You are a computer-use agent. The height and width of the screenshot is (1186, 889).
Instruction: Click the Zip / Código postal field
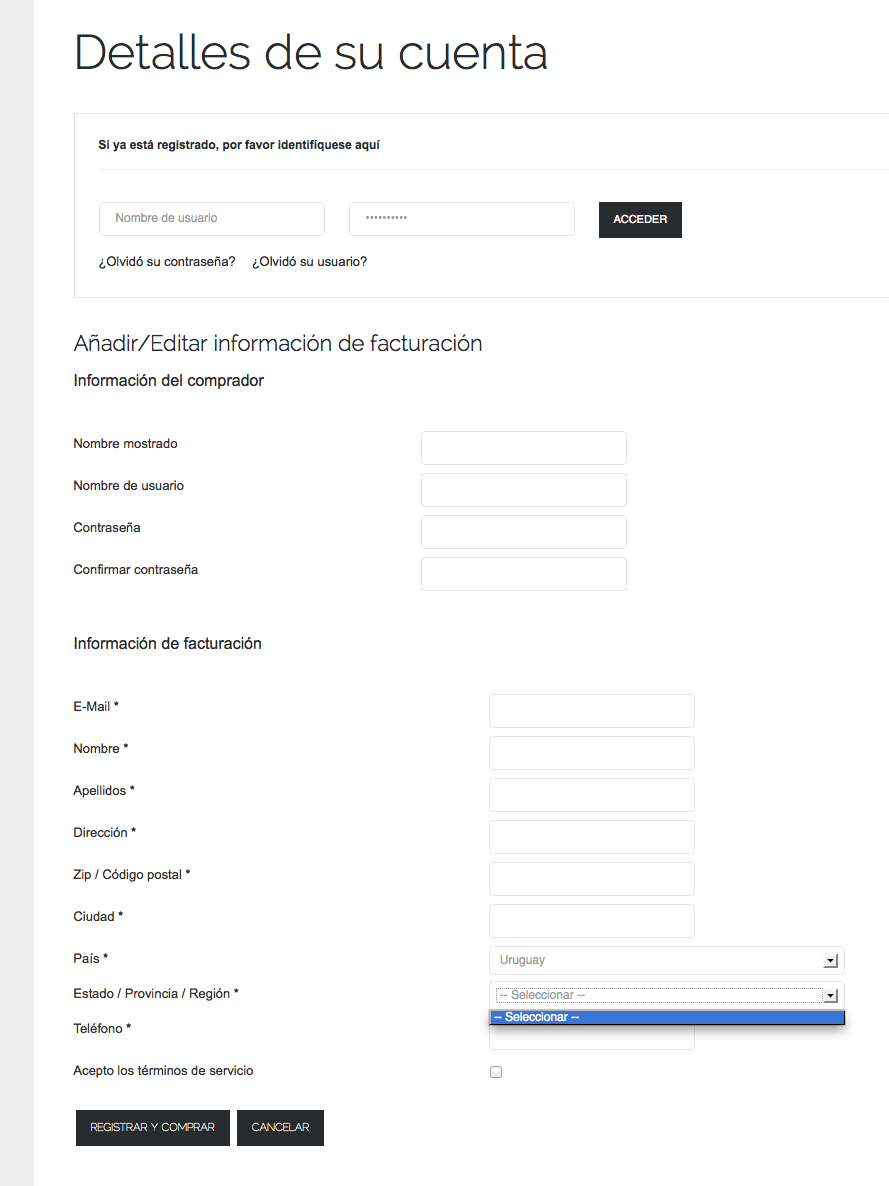(x=592, y=879)
